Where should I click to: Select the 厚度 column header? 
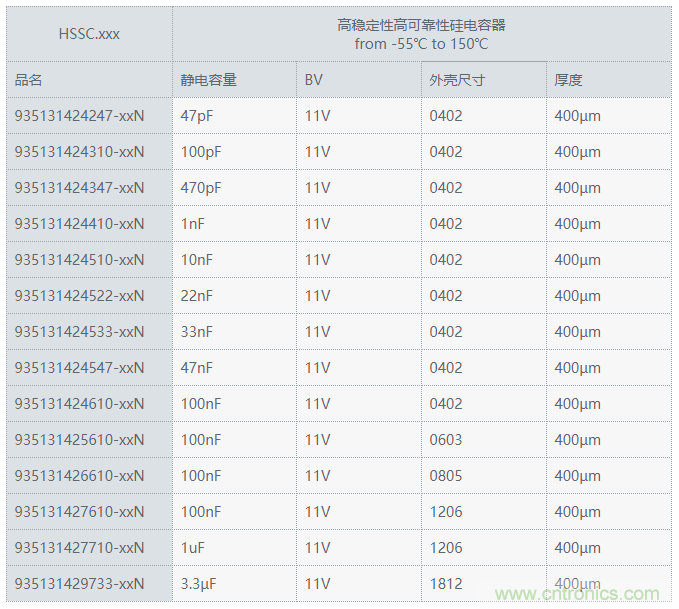(x=568, y=80)
